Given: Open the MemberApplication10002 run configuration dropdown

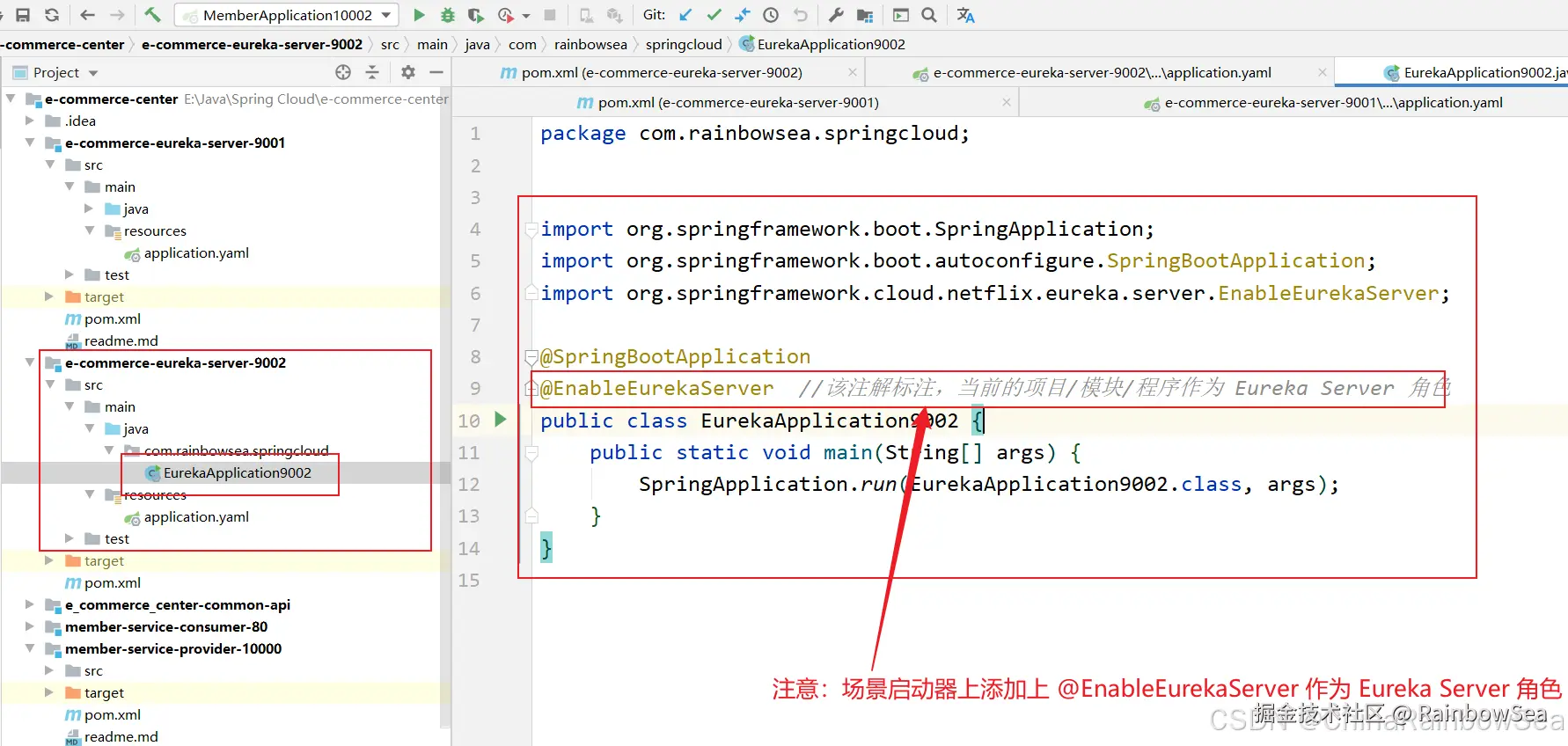Looking at the screenshot, I should tap(287, 15).
